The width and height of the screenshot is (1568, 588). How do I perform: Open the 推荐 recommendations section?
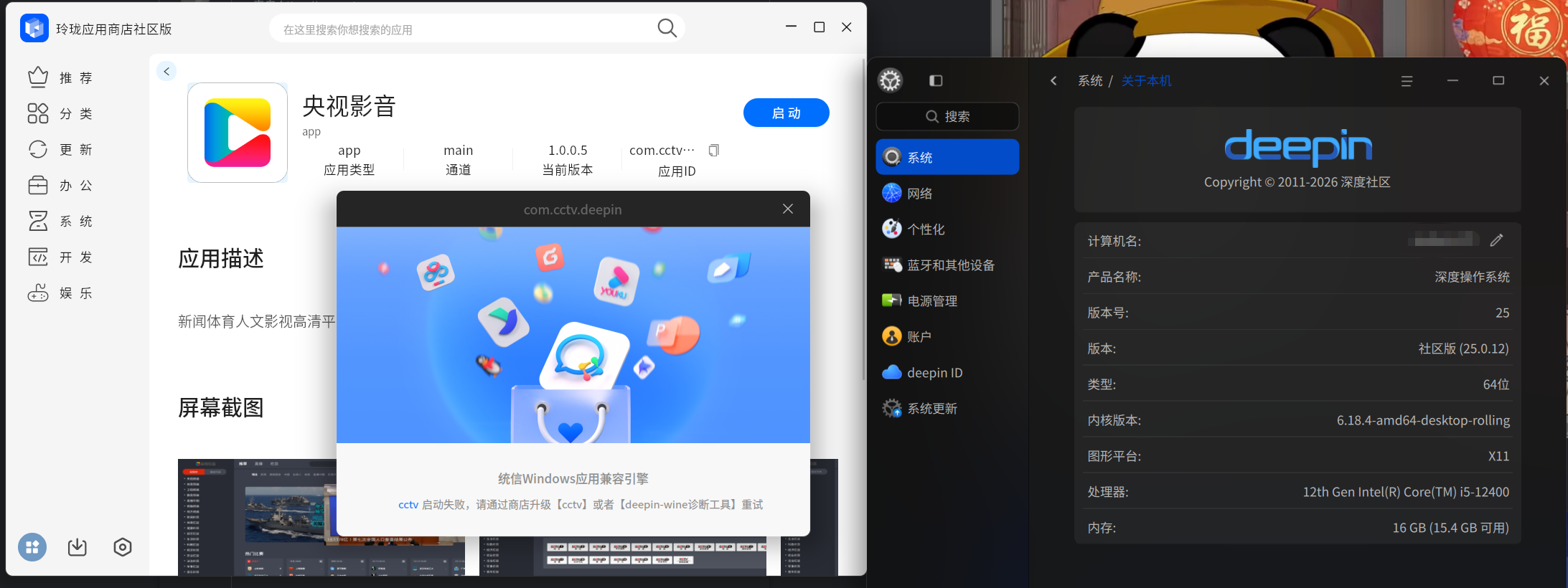(x=62, y=77)
